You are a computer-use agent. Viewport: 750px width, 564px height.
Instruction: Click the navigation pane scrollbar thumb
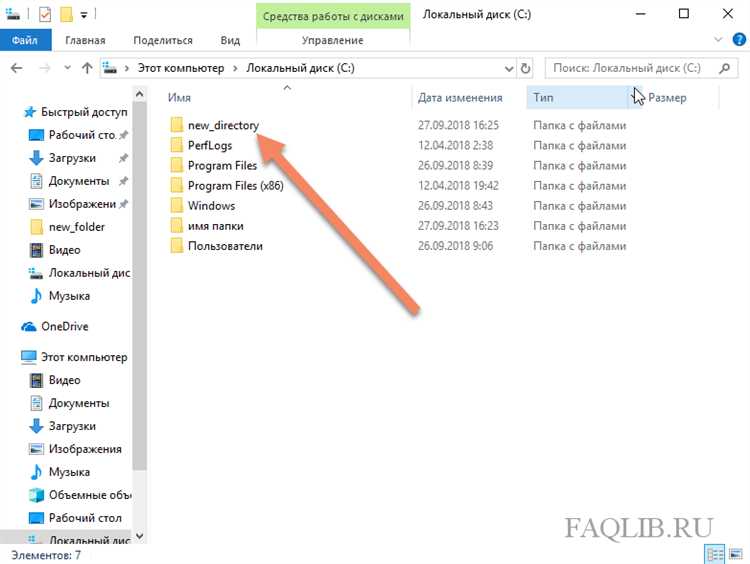click(139, 286)
